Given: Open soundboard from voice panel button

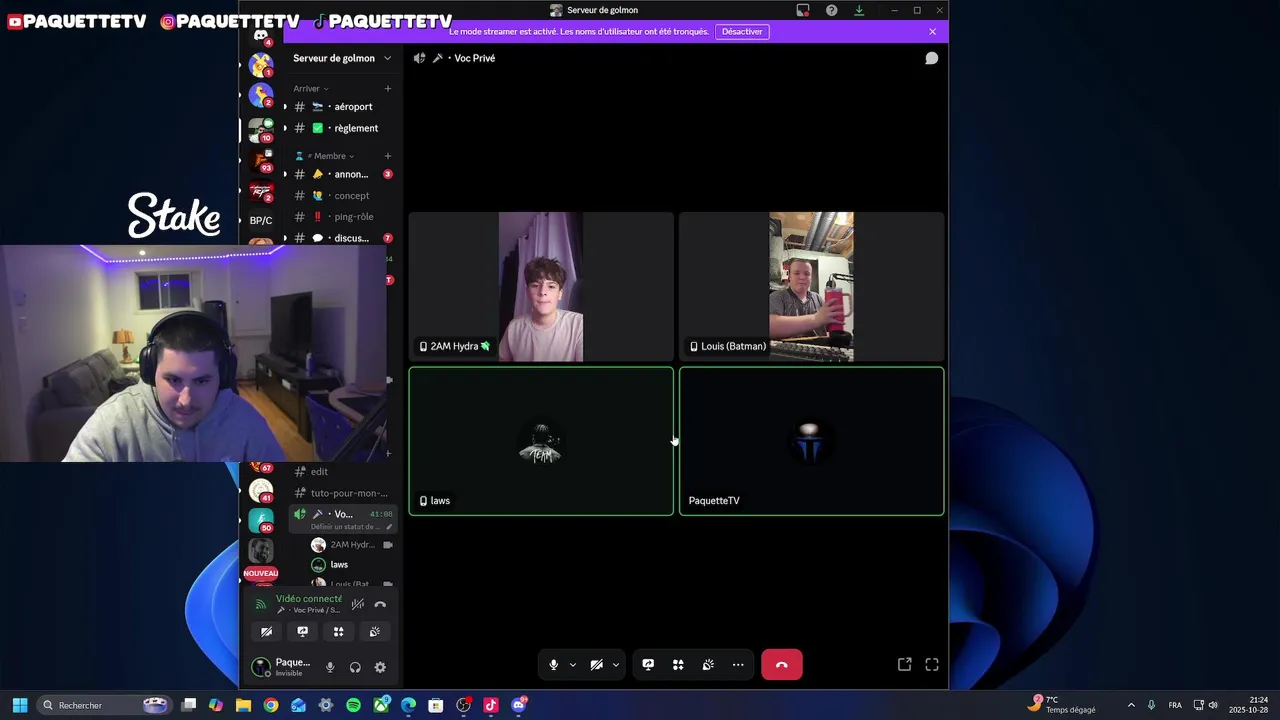Looking at the screenshot, I should tap(374, 632).
